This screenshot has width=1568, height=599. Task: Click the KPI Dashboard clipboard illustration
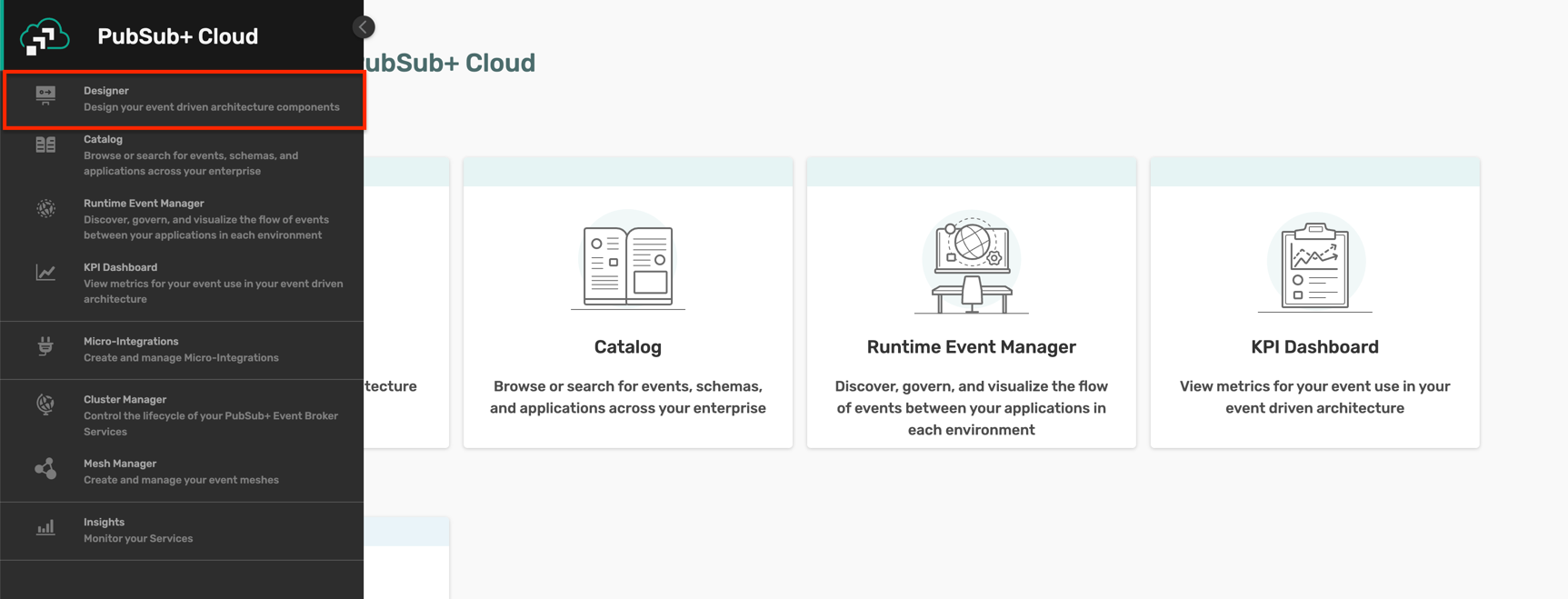click(1314, 265)
